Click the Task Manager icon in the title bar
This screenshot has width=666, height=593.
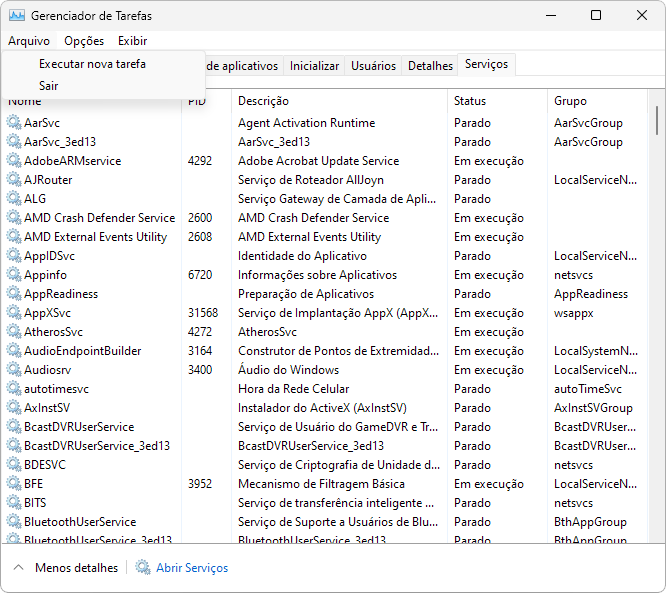[16, 16]
